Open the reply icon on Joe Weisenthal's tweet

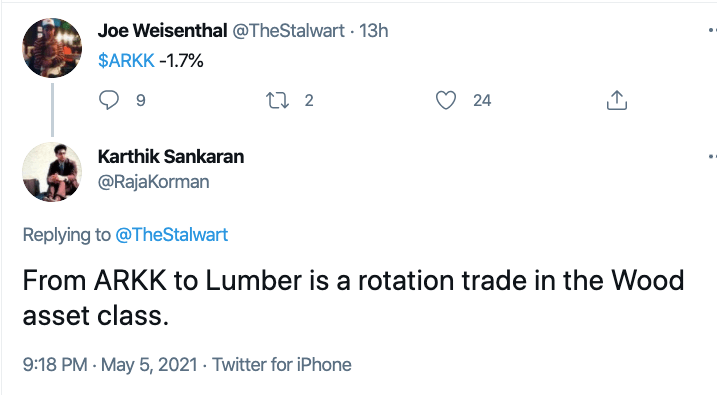click(x=109, y=100)
